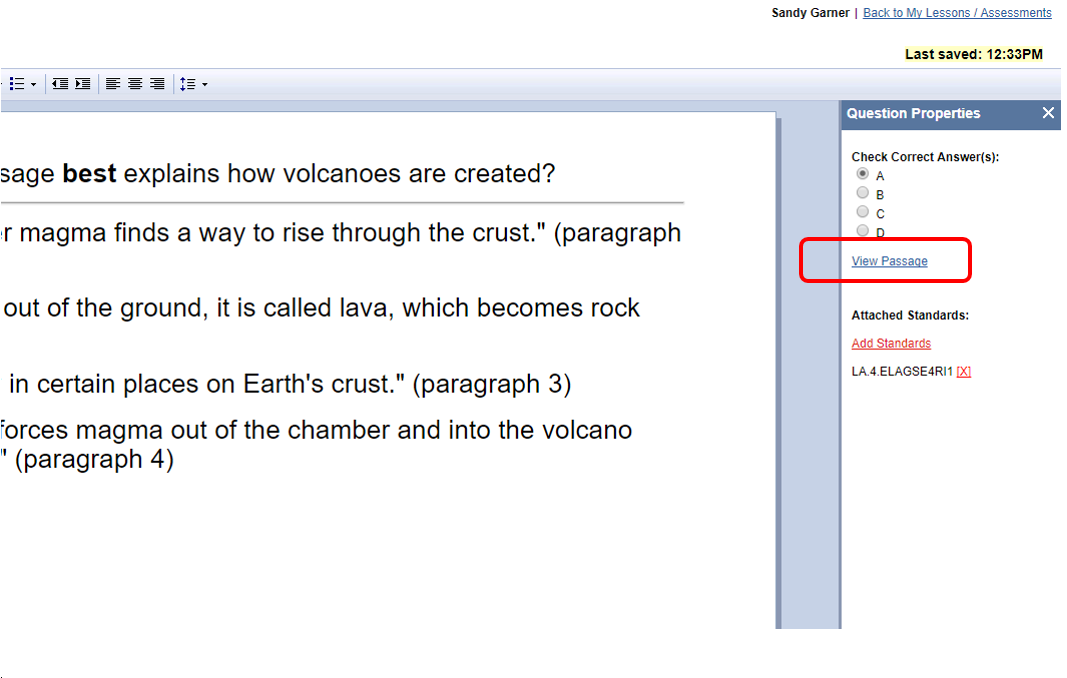Increase the paragraph indent
Screen dimensions: 1067x678
pos(82,84)
